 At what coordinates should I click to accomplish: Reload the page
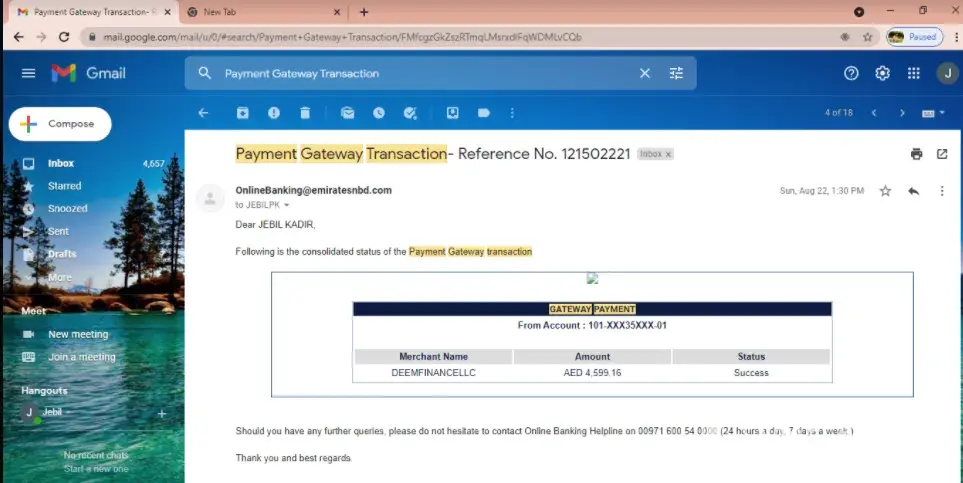click(x=64, y=37)
